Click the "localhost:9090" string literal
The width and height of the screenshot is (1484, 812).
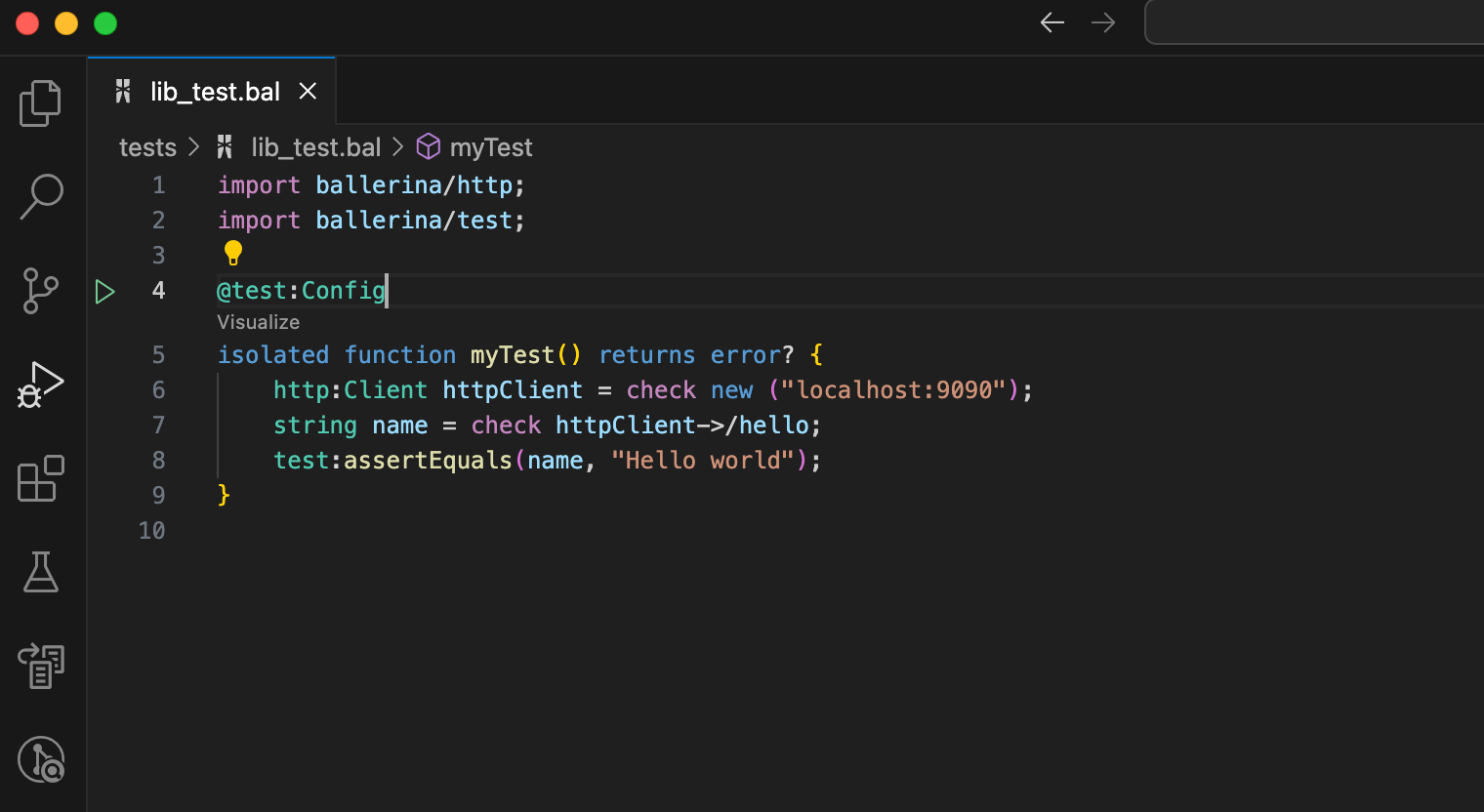click(893, 390)
